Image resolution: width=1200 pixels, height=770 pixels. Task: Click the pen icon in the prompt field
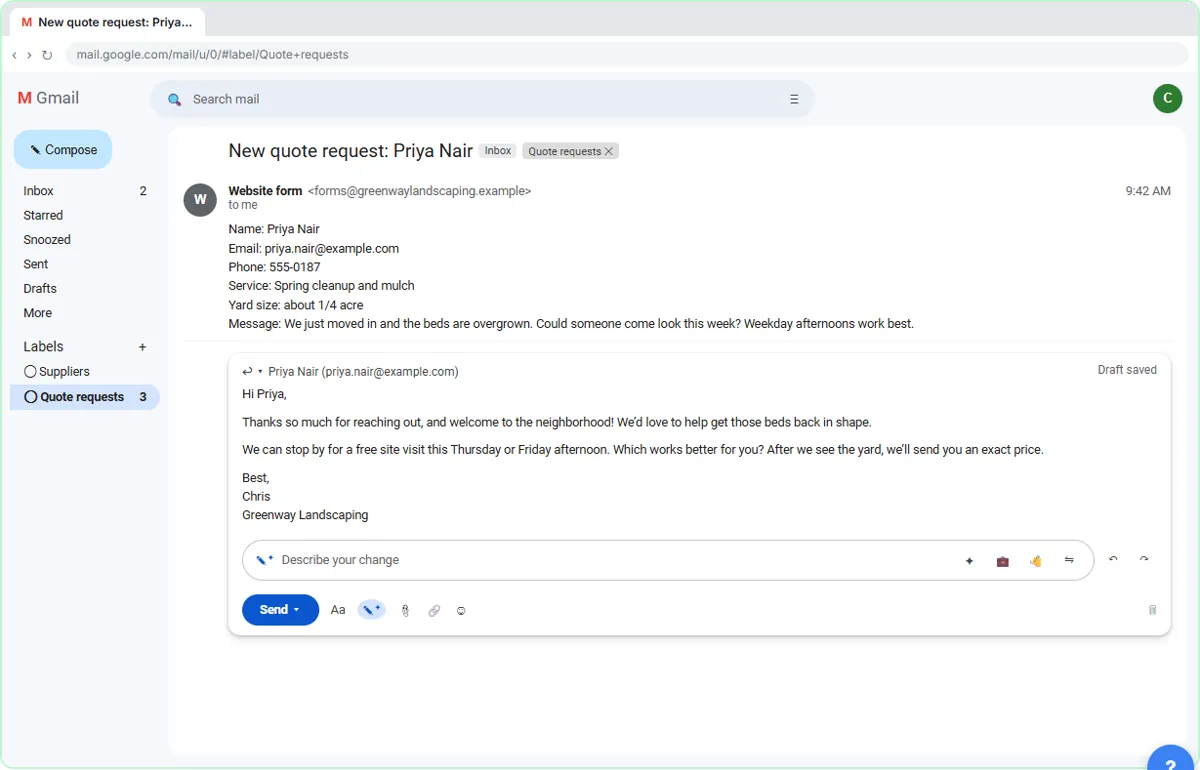[264, 560]
